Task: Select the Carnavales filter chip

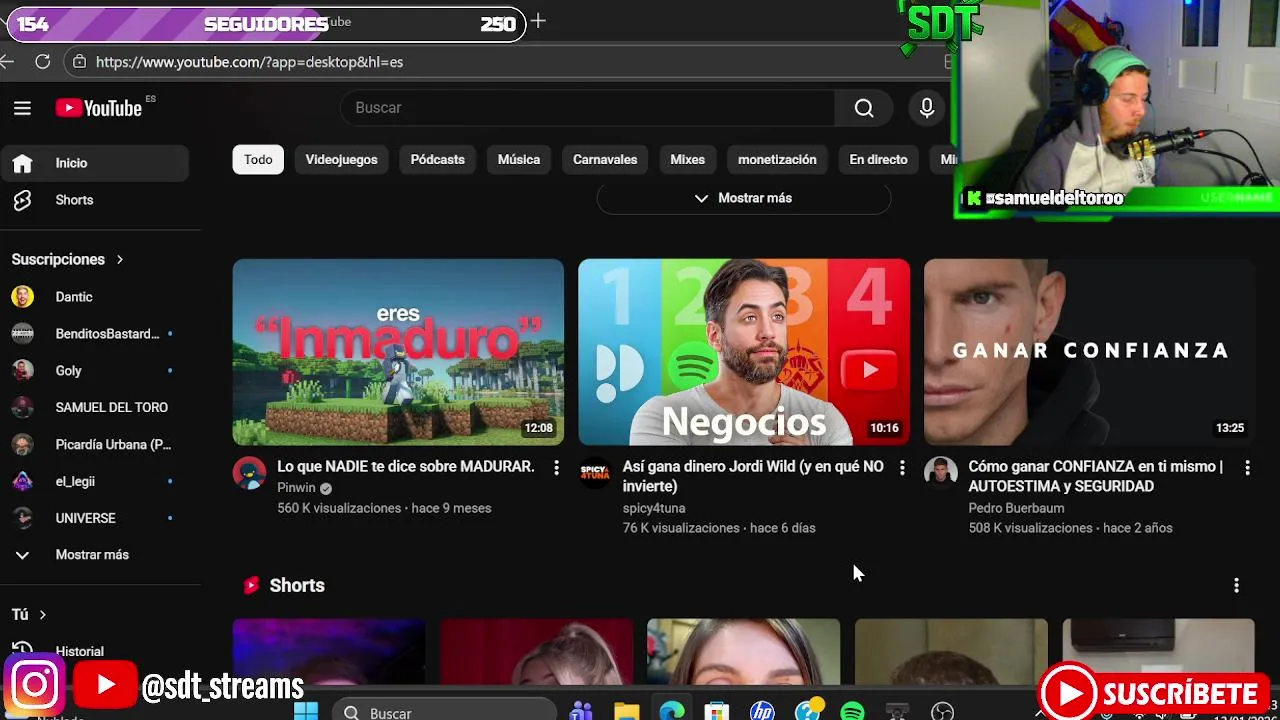Action: click(x=605, y=160)
